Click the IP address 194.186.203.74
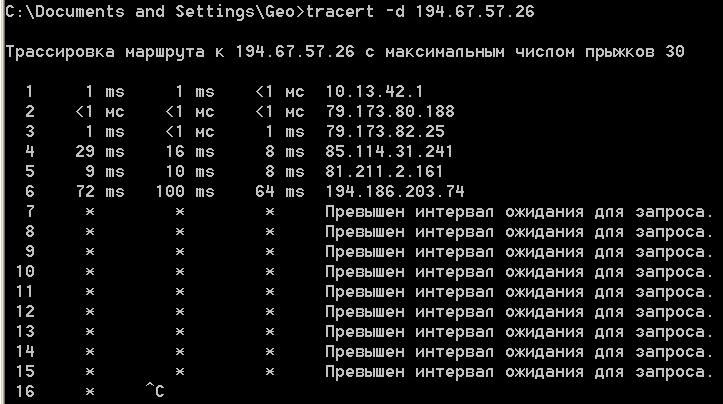 point(395,191)
